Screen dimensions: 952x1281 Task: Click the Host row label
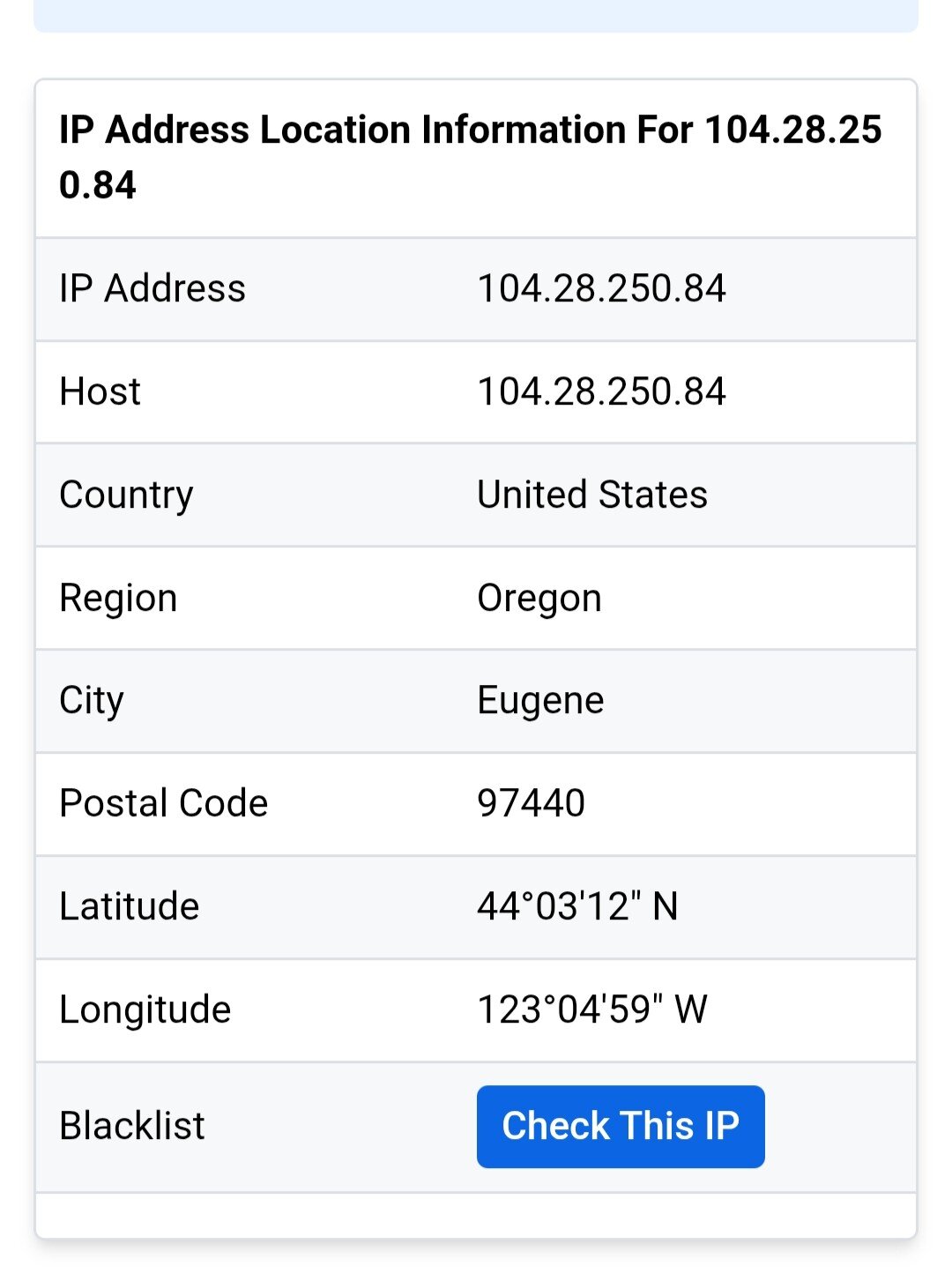100,391
